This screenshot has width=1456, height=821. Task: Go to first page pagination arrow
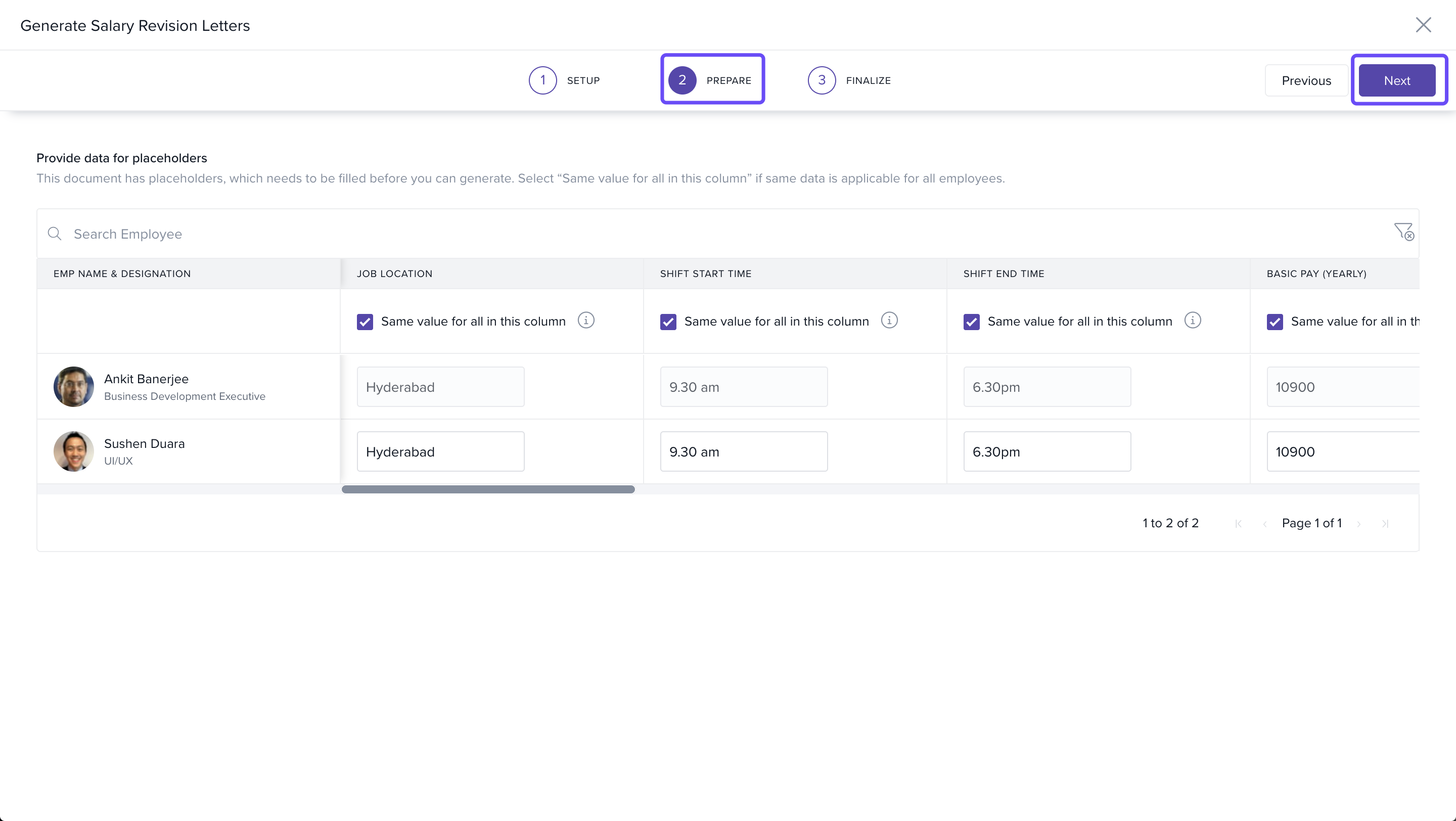[x=1239, y=524]
